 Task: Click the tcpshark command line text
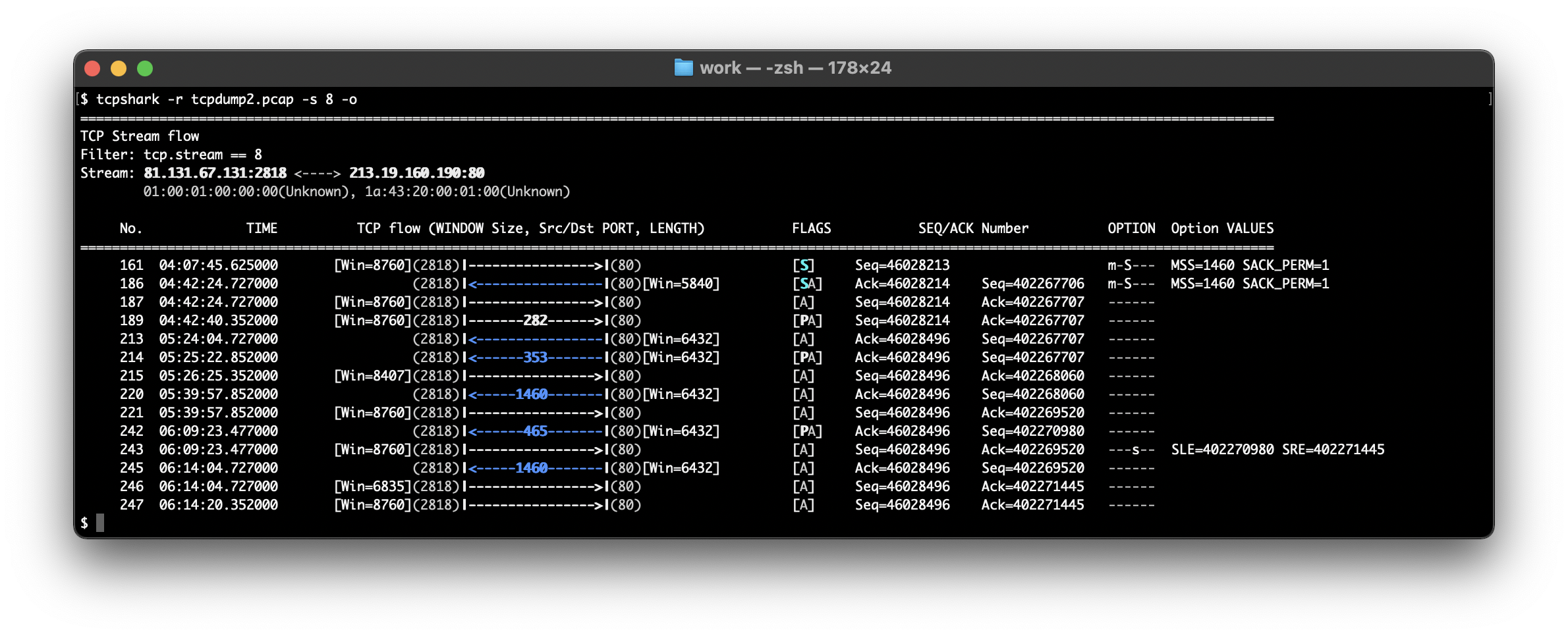[227, 99]
